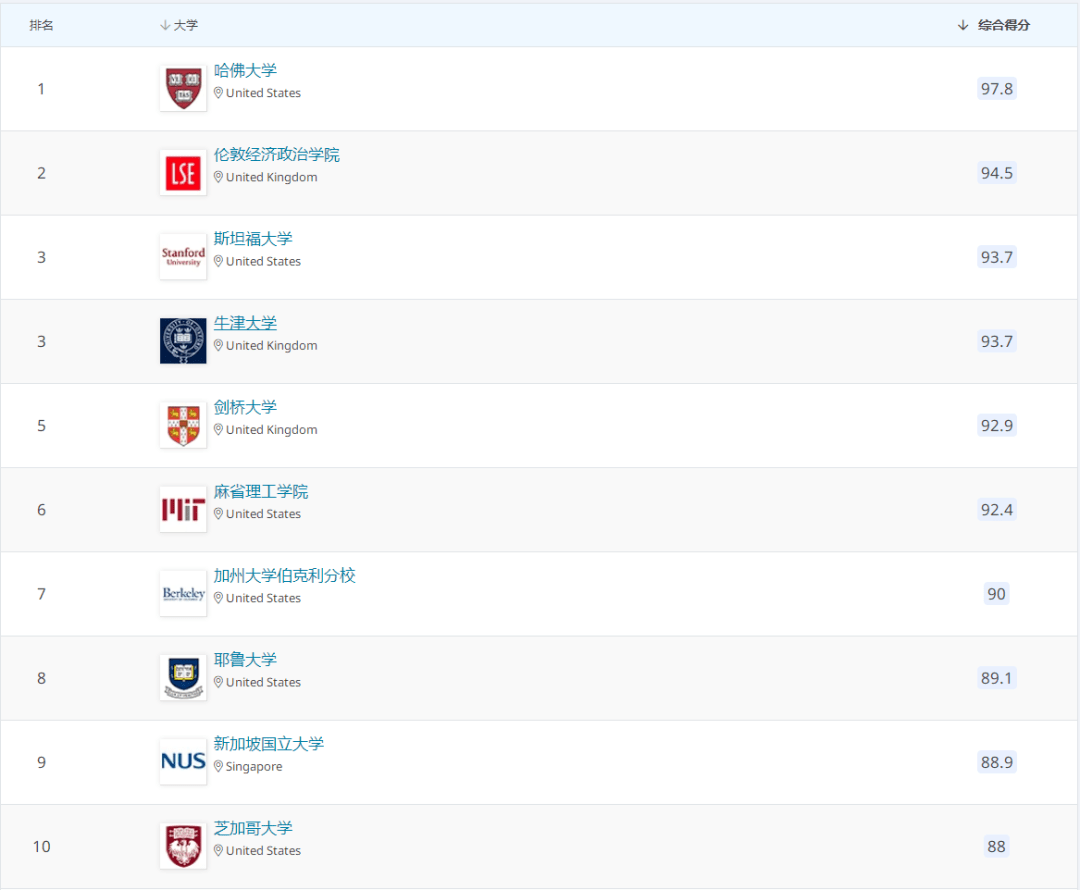Screen dimensions: 1080x890
Task: Select score 92.9
Action: 997,425
